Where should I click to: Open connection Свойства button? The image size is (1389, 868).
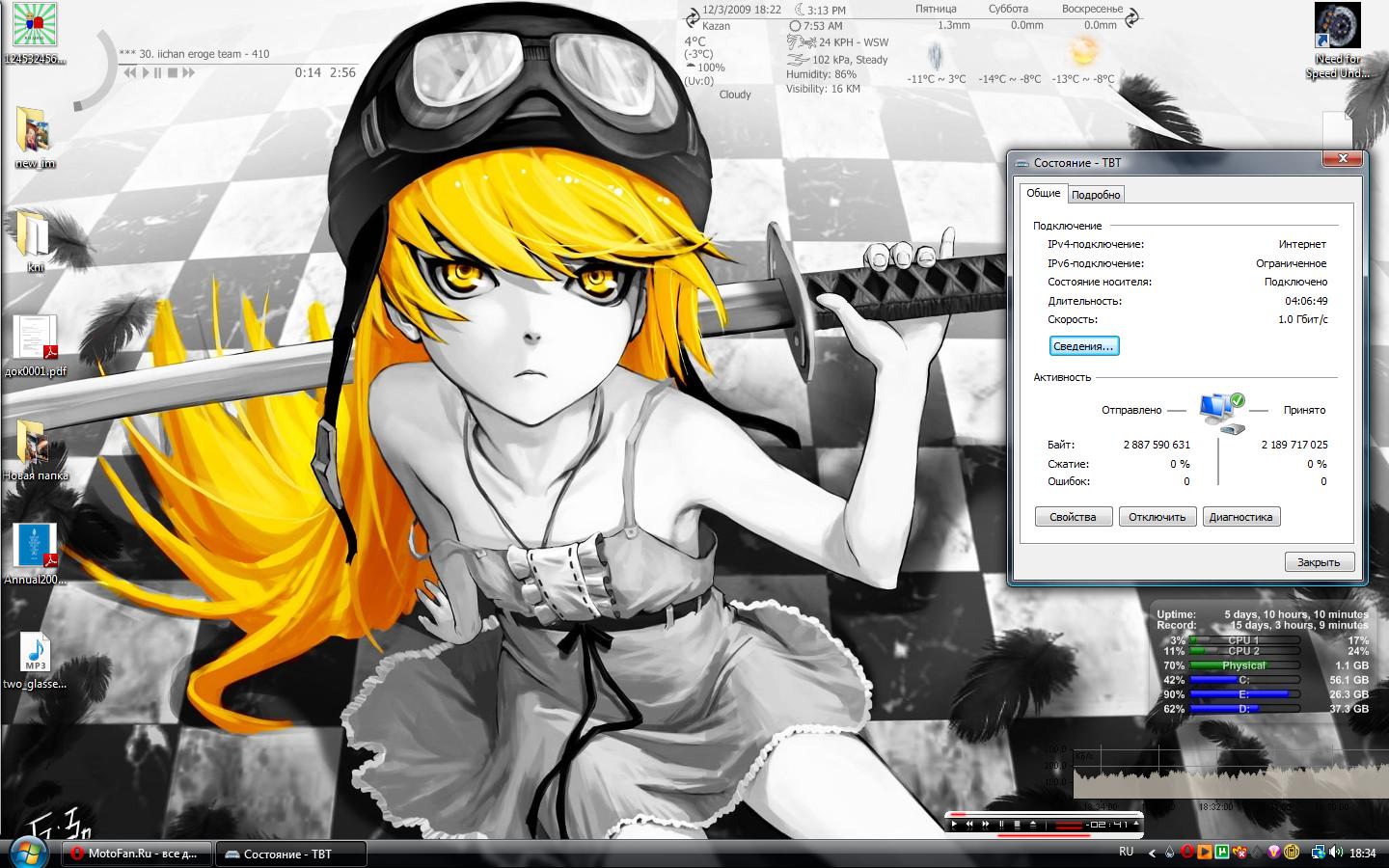tap(1073, 517)
